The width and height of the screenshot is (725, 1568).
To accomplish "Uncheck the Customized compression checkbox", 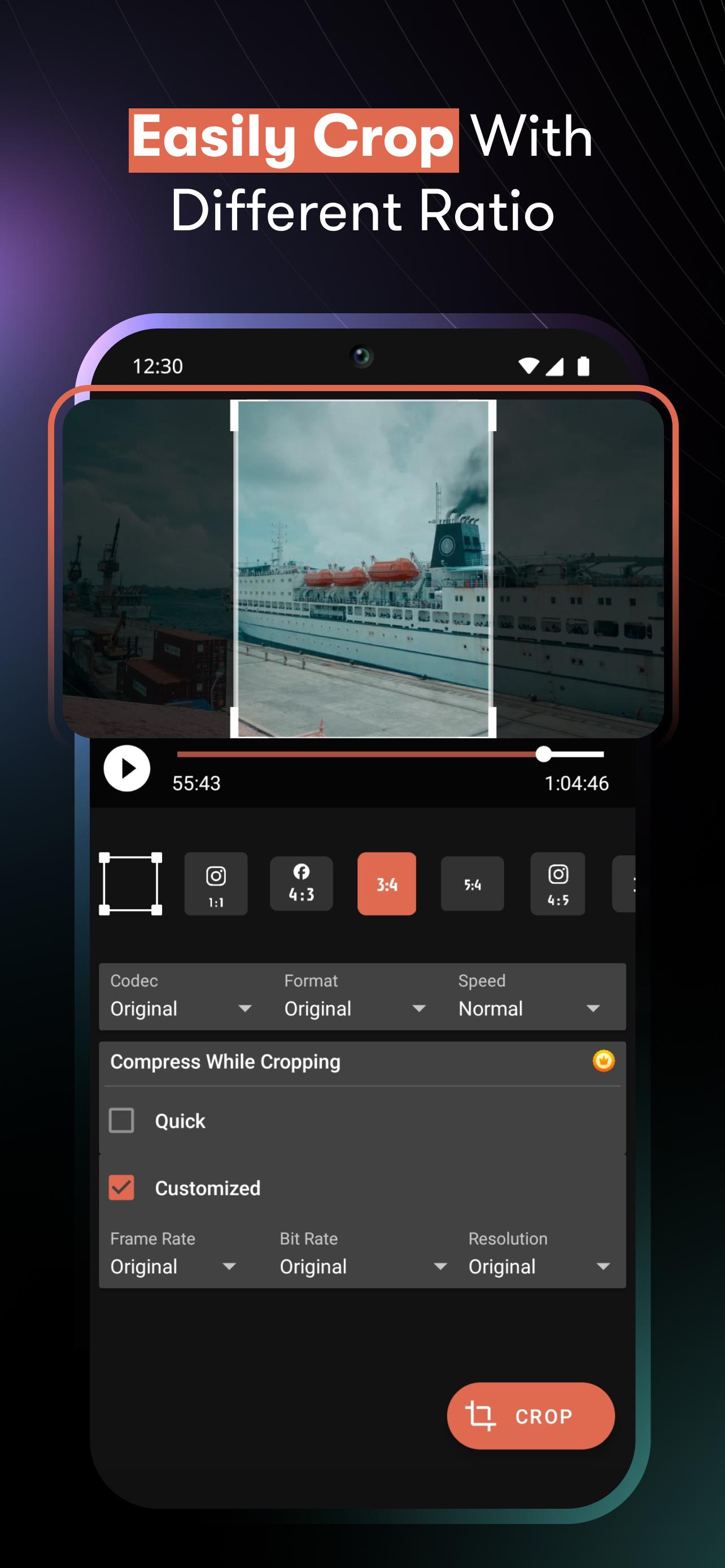I will click(x=121, y=1188).
